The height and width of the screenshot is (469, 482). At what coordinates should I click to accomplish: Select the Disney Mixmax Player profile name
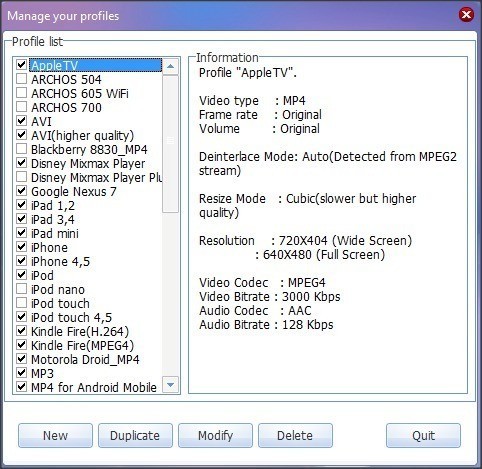pos(88,163)
